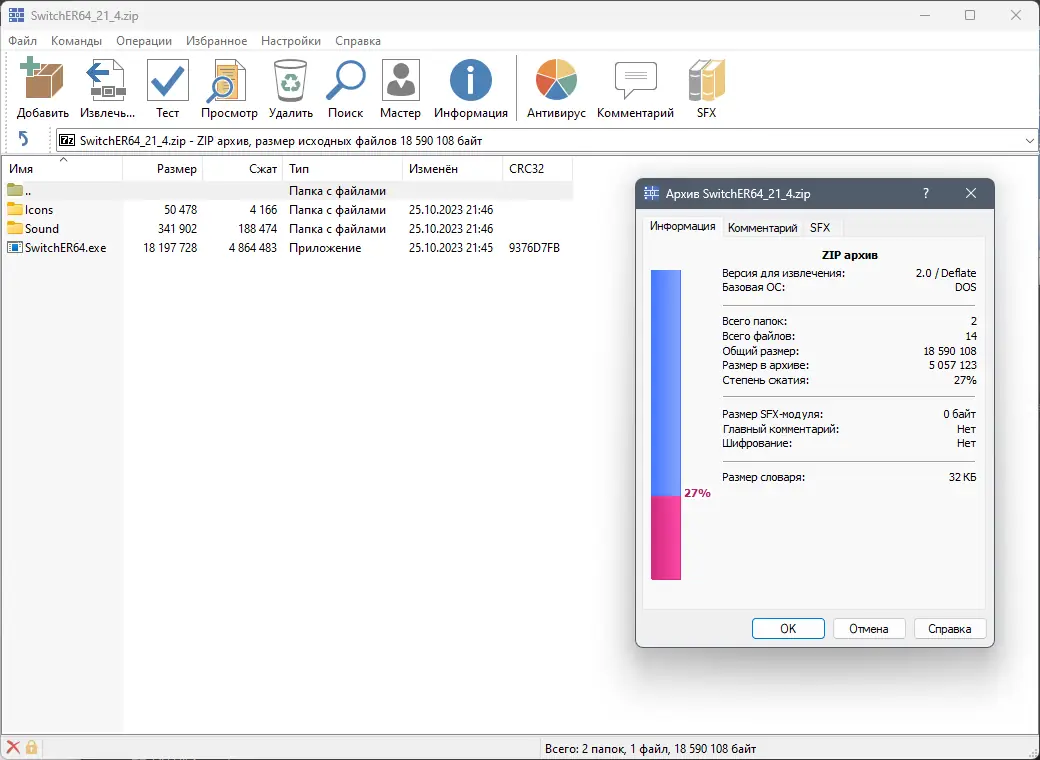
Task: Click the Размер словаря value 32 КБ
Action: 962,477
